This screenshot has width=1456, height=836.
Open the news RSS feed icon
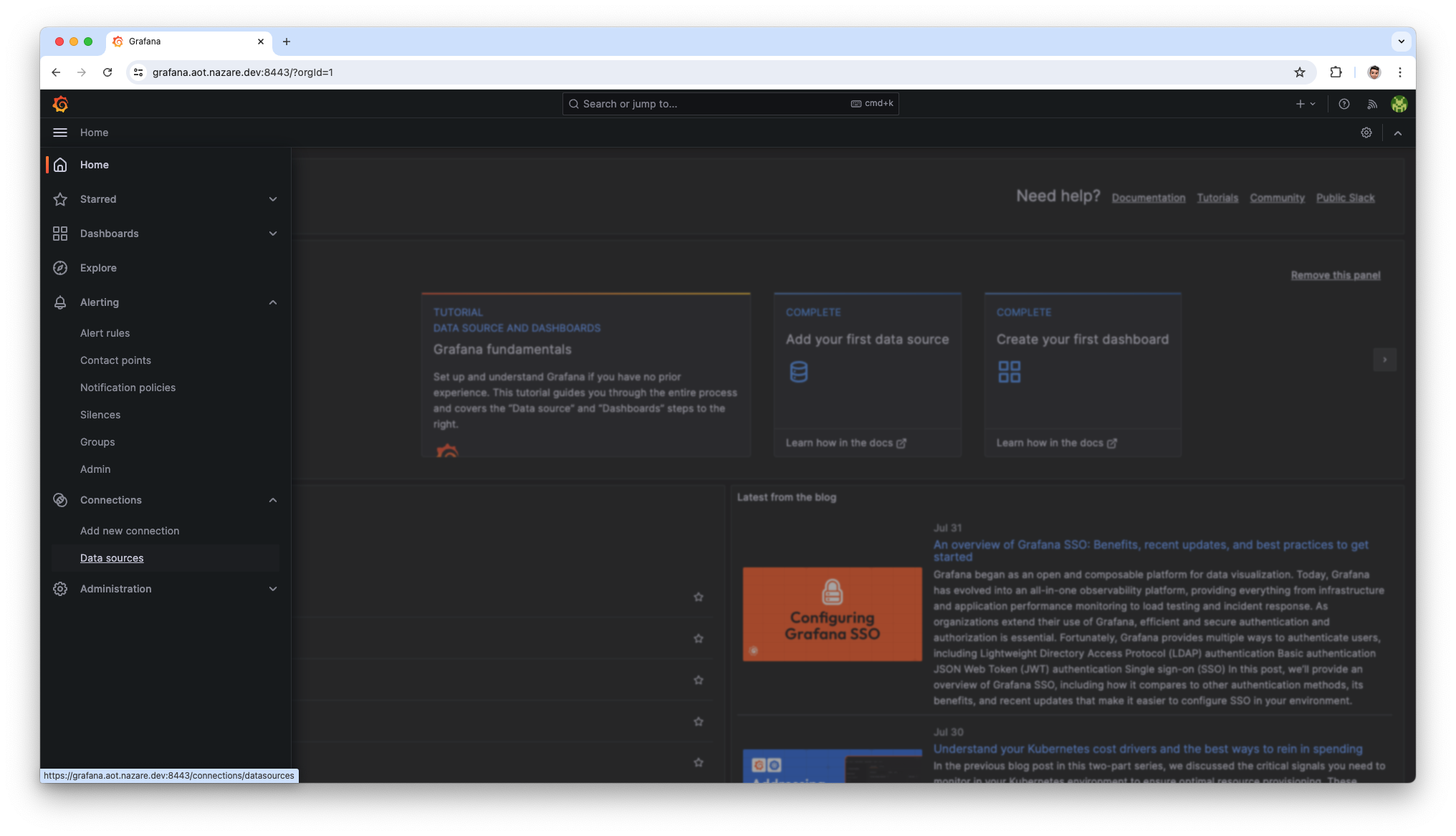(1372, 104)
